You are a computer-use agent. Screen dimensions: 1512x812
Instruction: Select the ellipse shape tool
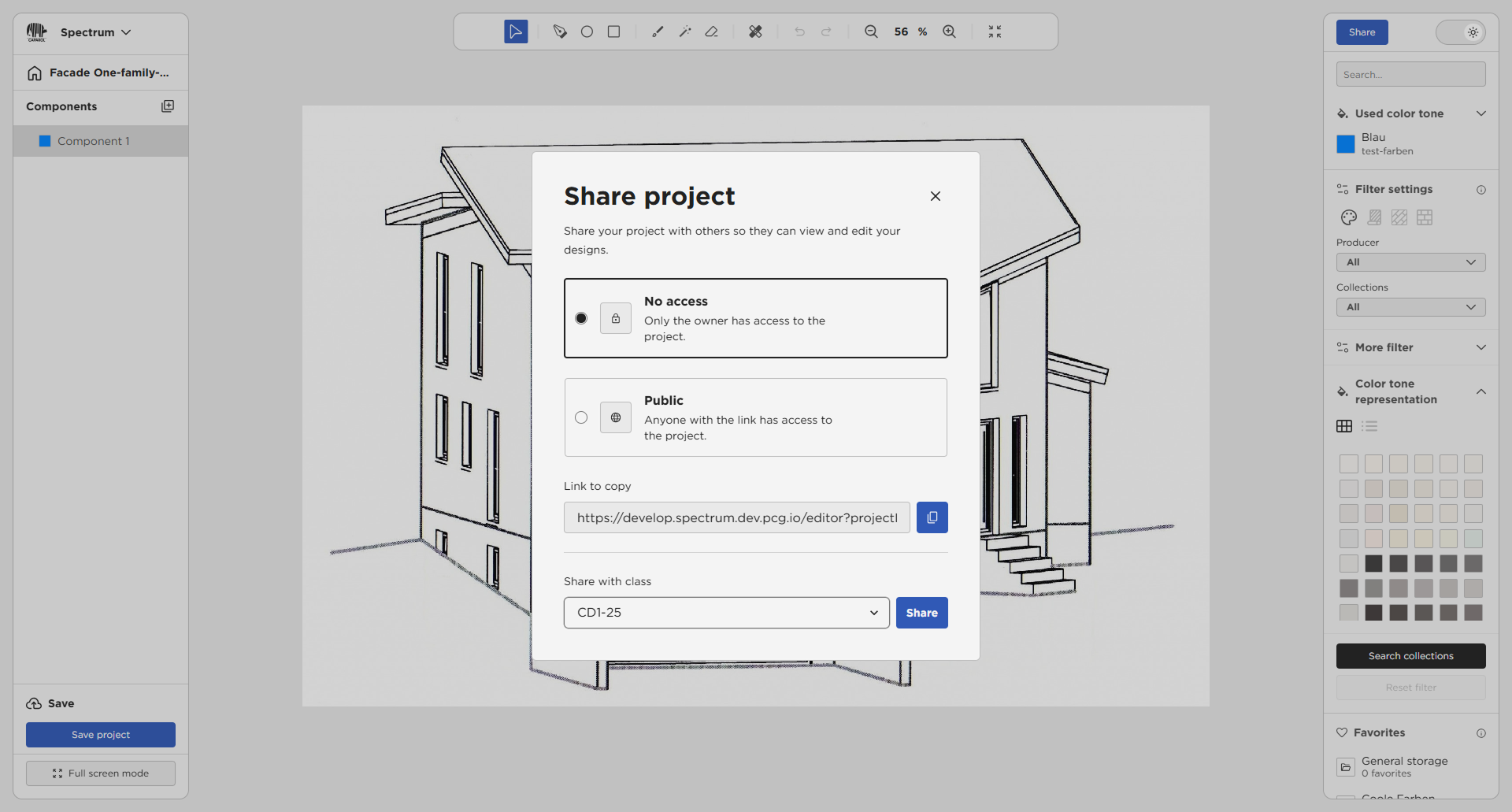[x=587, y=32]
